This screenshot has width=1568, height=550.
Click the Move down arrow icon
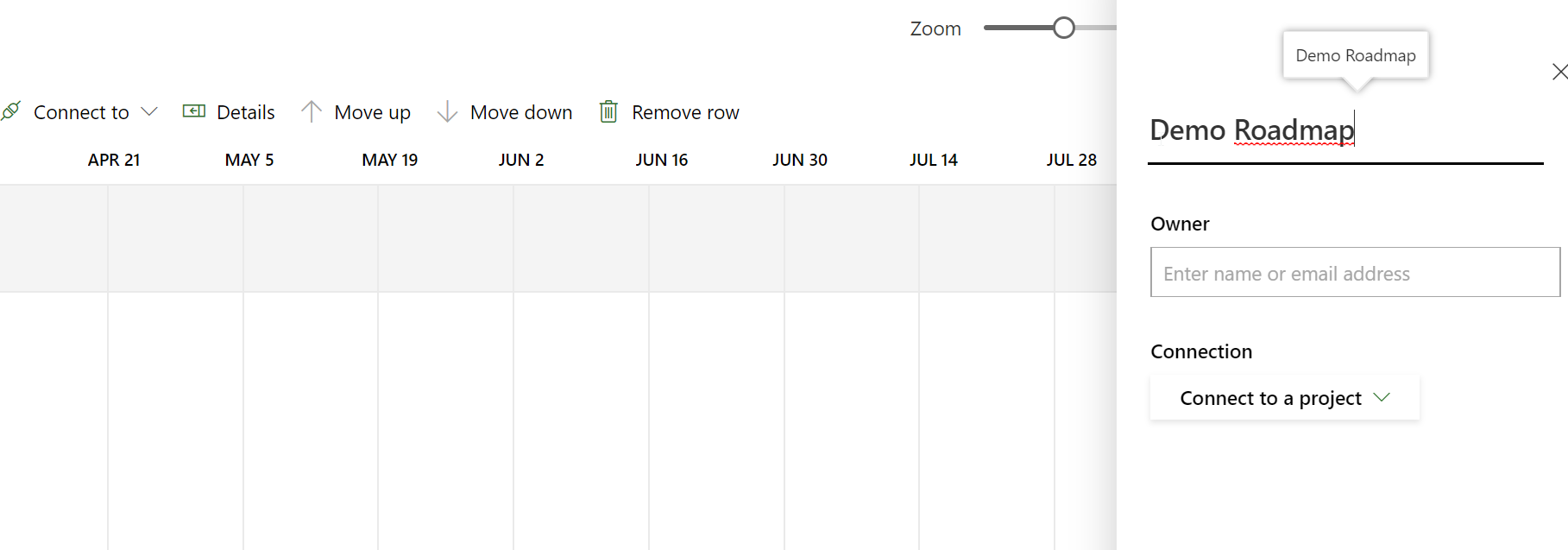[447, 111]
